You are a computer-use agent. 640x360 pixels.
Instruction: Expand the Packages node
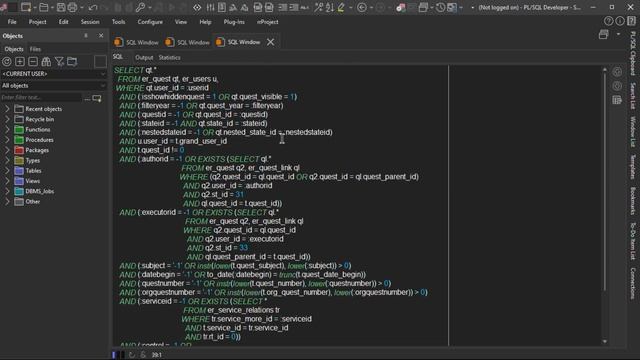7,150
